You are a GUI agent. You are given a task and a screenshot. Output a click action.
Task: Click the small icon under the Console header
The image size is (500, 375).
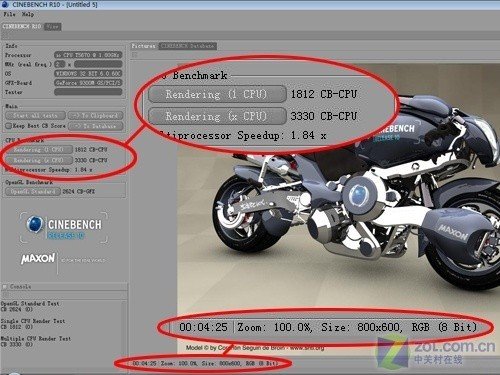click(5, 295)
